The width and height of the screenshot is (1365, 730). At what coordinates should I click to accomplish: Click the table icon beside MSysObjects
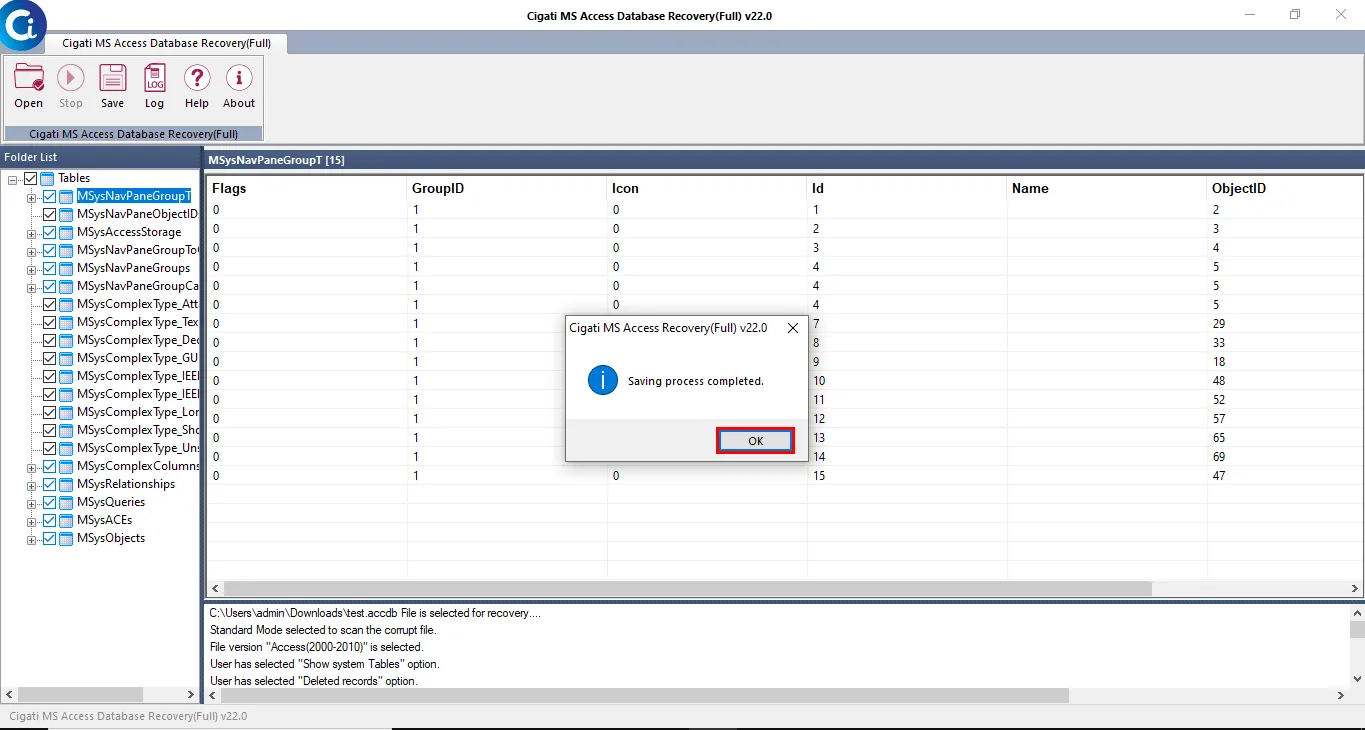click(x=66, y=538)
